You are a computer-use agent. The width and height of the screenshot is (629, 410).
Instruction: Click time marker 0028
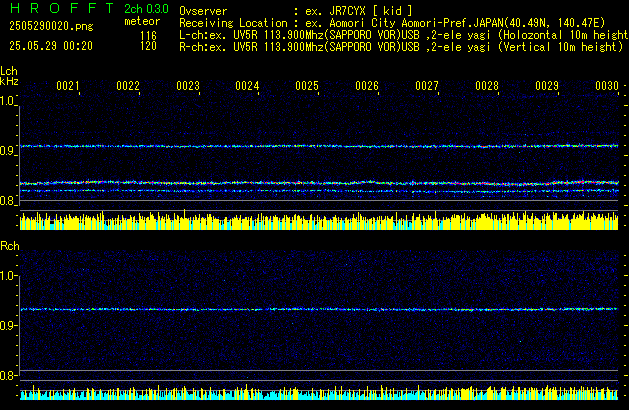click(x=487, y=86)
